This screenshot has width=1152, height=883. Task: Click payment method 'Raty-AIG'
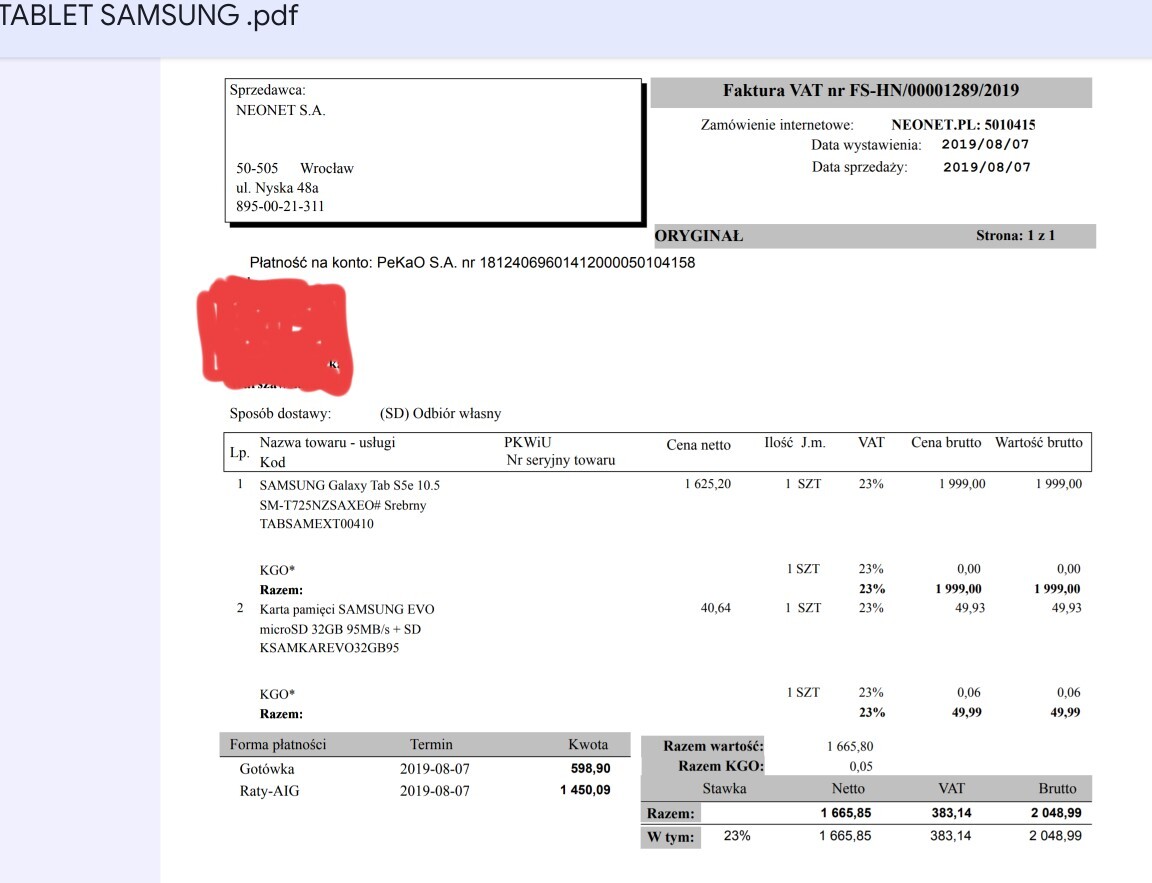tap(269, 791)
